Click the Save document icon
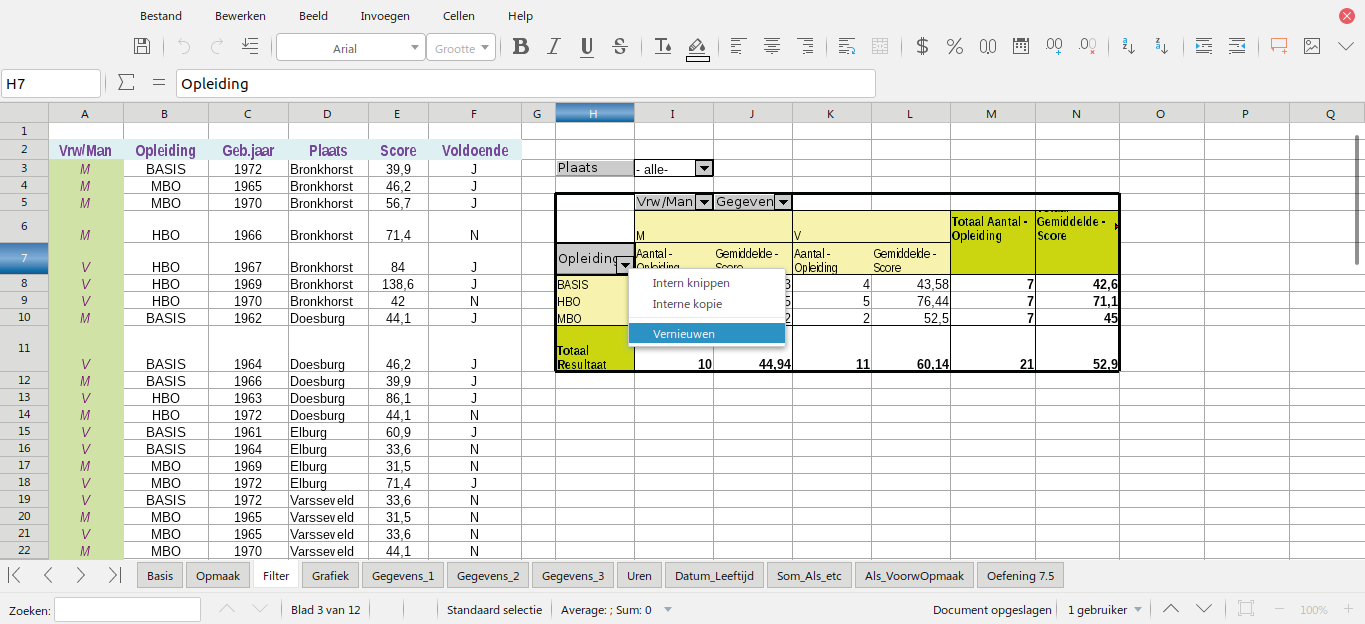Viewport: 1365px width, 624px height. coord(142,47)
